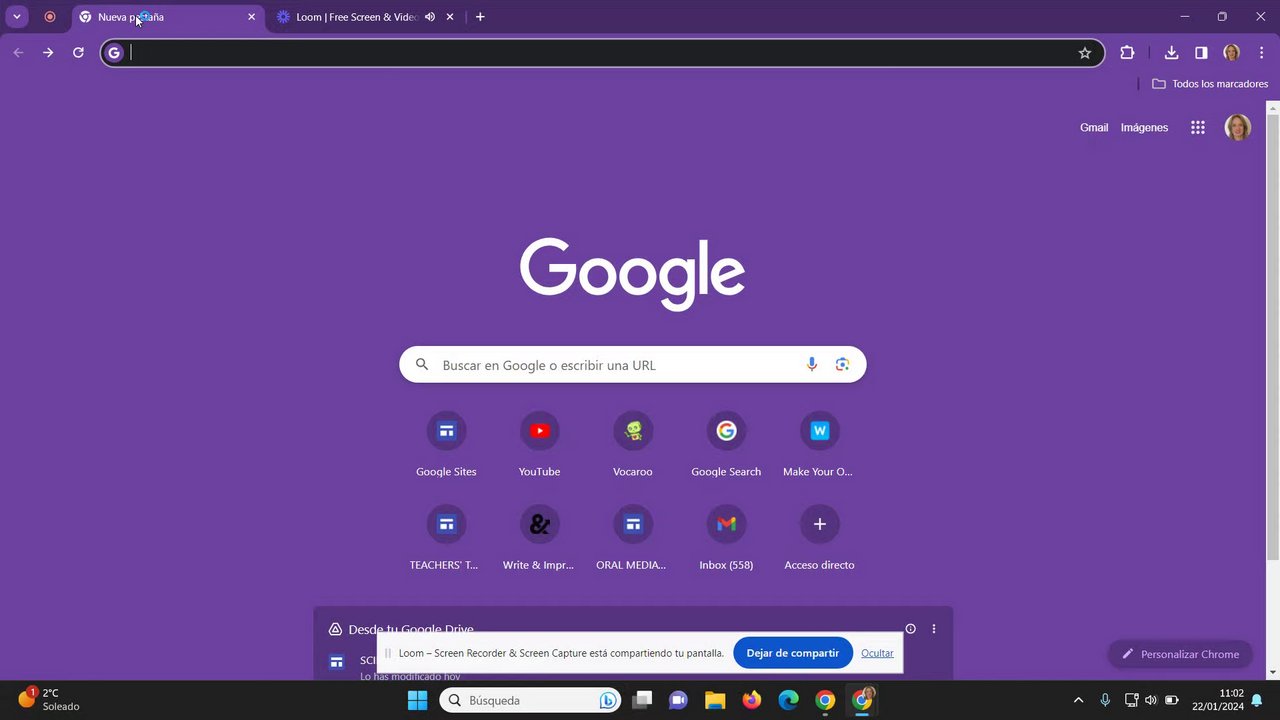Go back to previous page
Screen dimensions: 1280x720
click(18, 53)
